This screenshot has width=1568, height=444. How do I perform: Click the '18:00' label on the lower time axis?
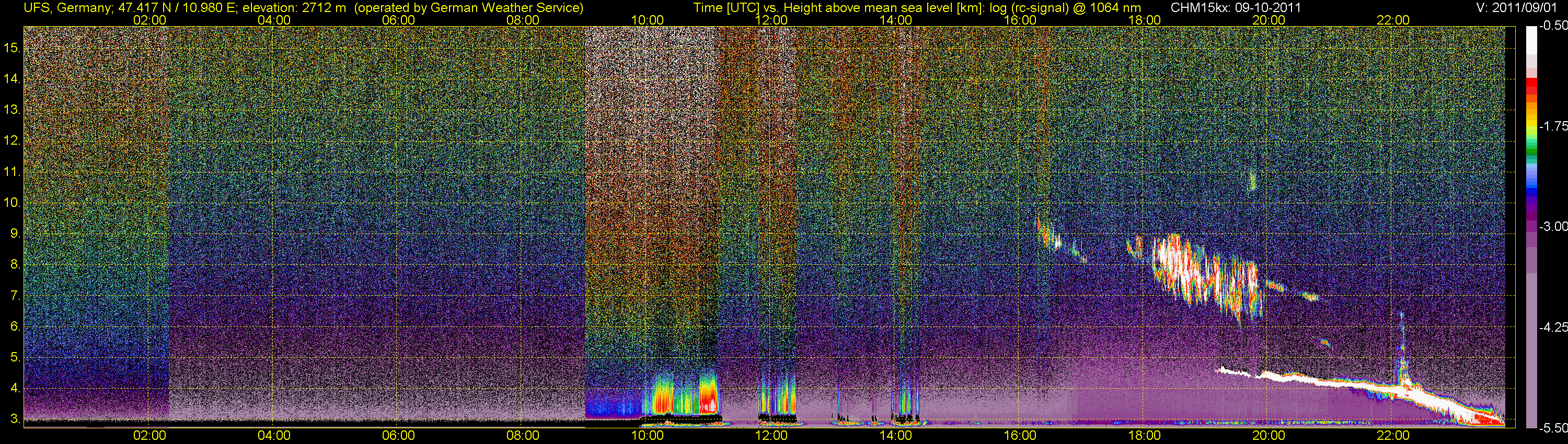coord(1144,436)
